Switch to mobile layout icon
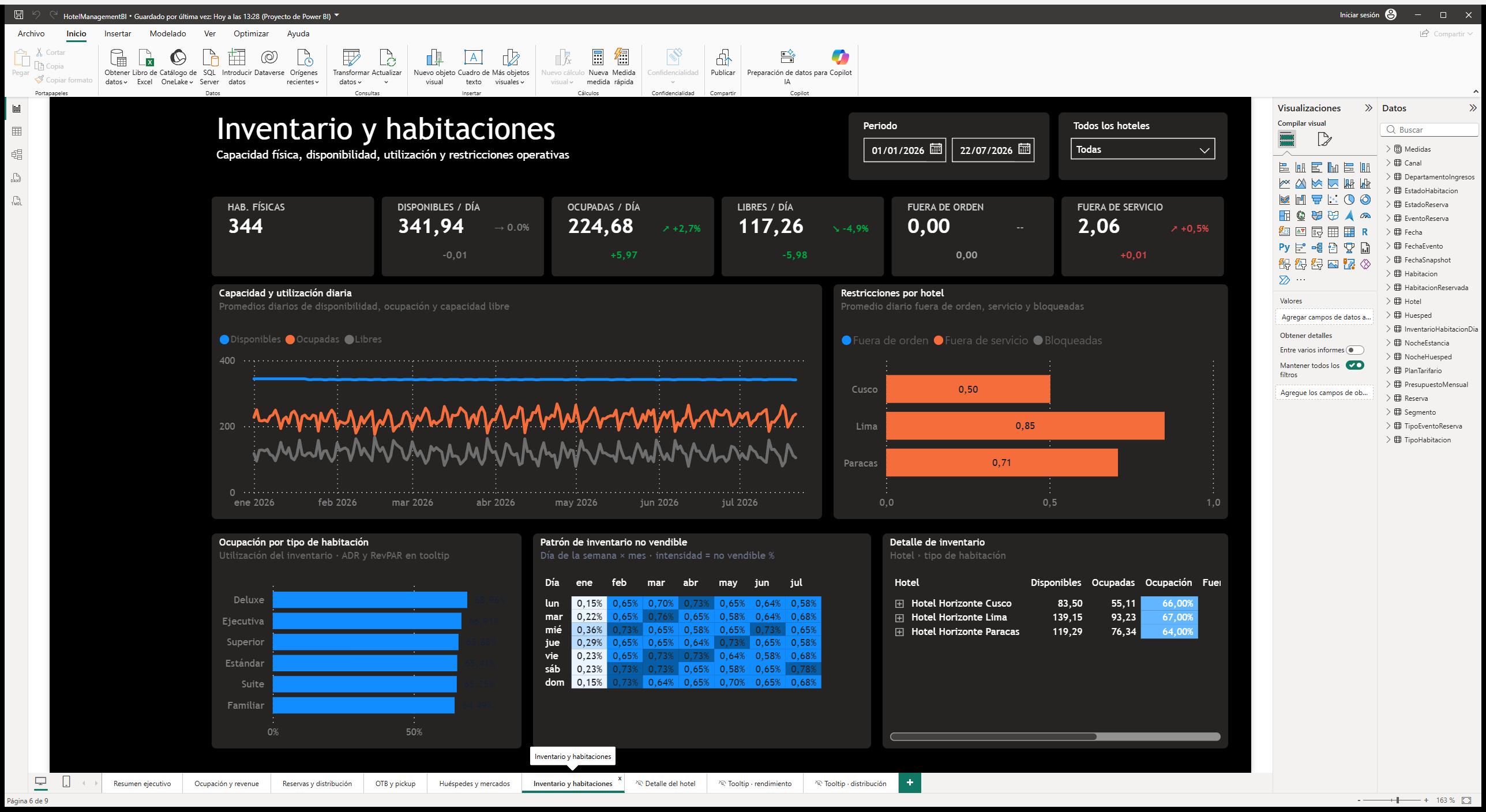This screenshot has width=1486, height=812. pos(66,782)
